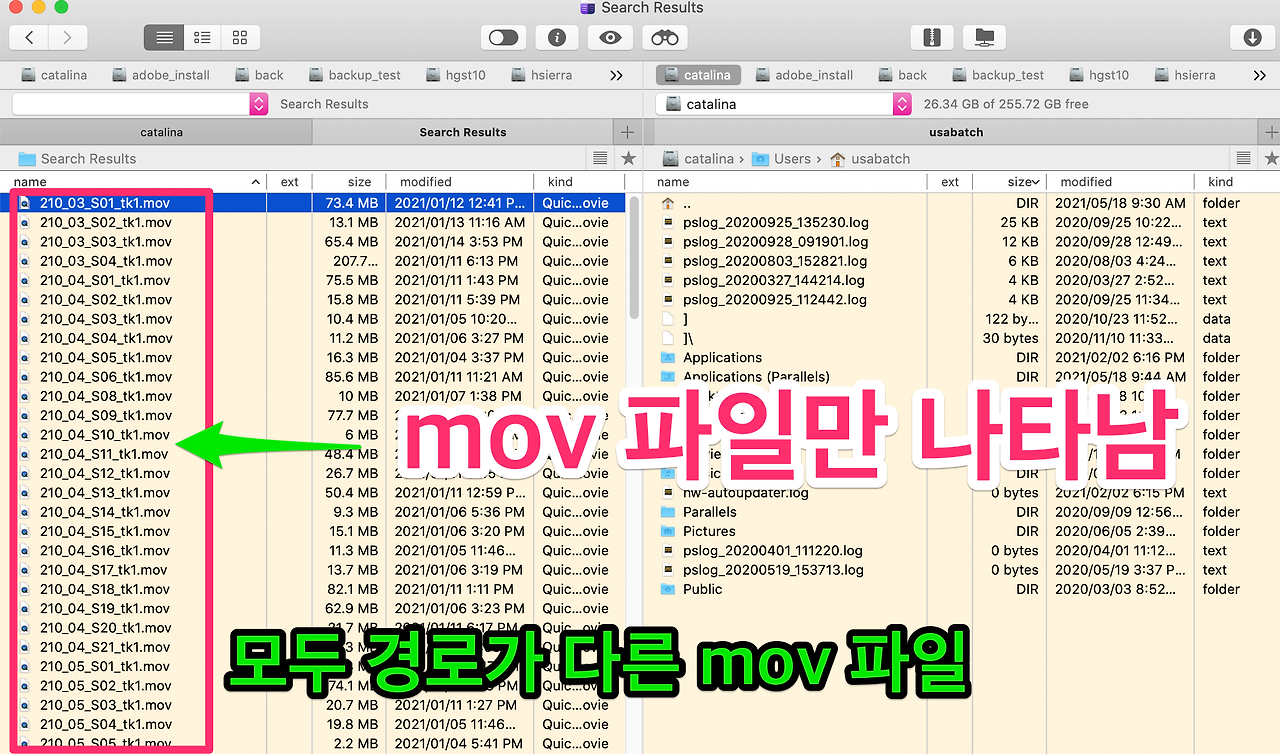Viewport: 1280px width, 754px height.
Task: Switch to full list view mode
Action: point(164,38)
